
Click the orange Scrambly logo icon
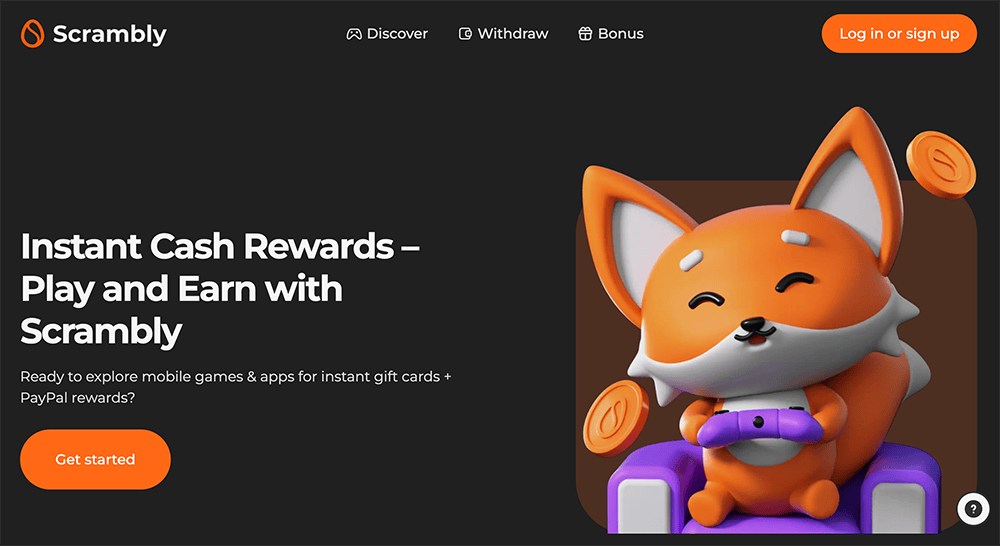tap(33, 33)
